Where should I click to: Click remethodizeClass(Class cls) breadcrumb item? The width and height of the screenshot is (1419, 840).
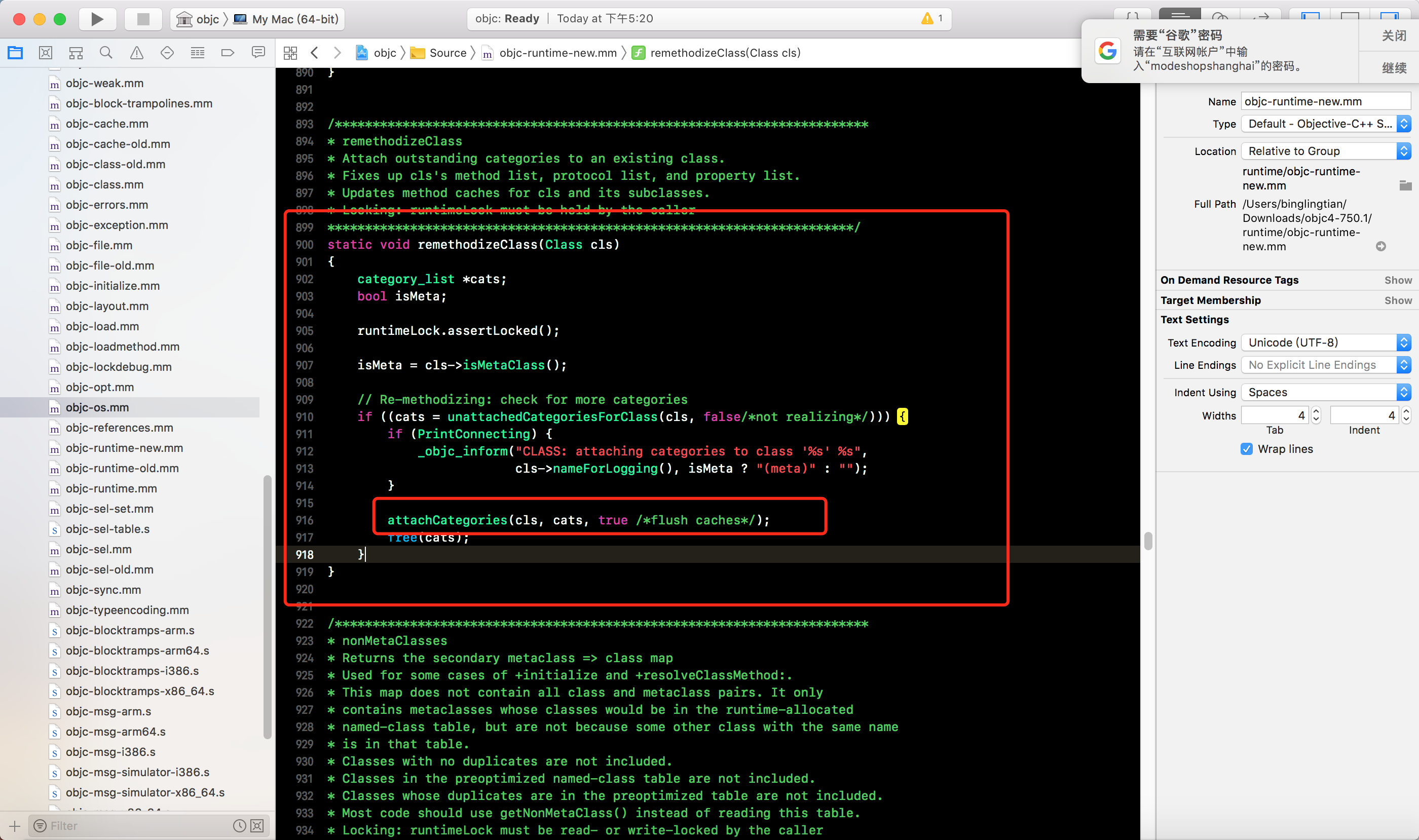click(725, 53)
